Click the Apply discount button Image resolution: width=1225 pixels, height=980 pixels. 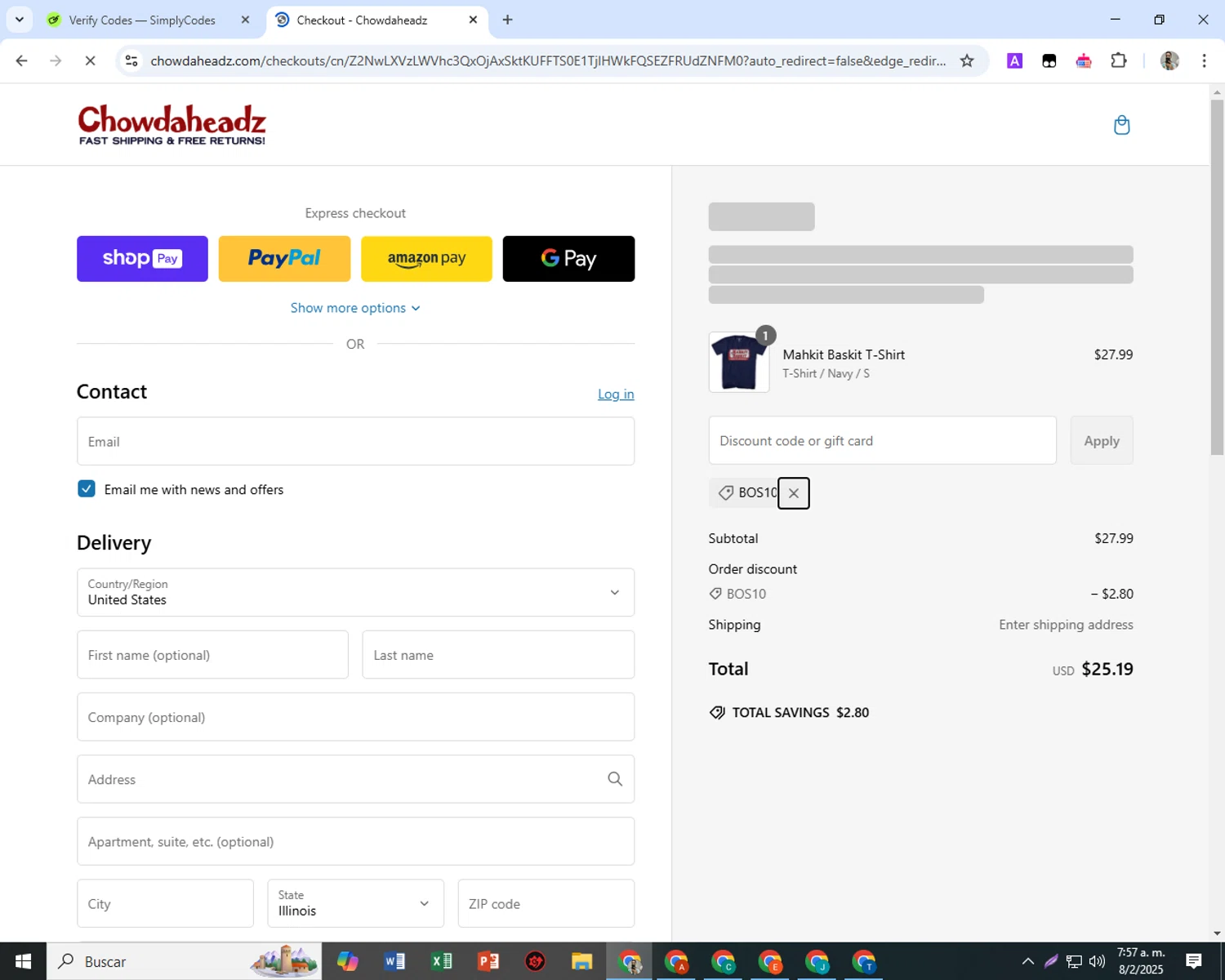1101,440
